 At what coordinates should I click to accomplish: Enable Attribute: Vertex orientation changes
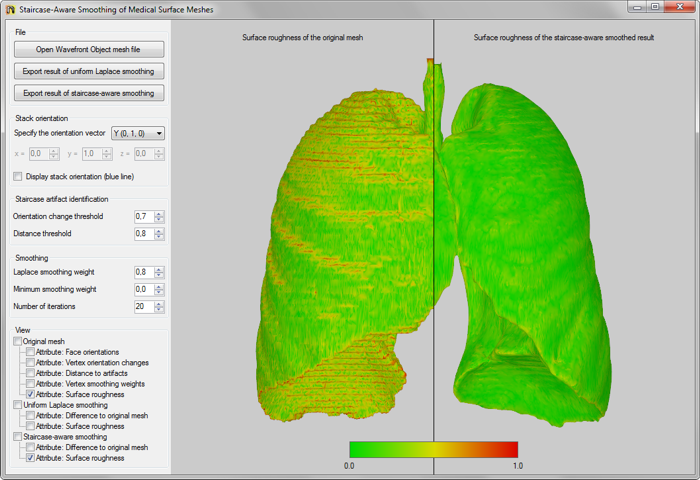point(30,363)
